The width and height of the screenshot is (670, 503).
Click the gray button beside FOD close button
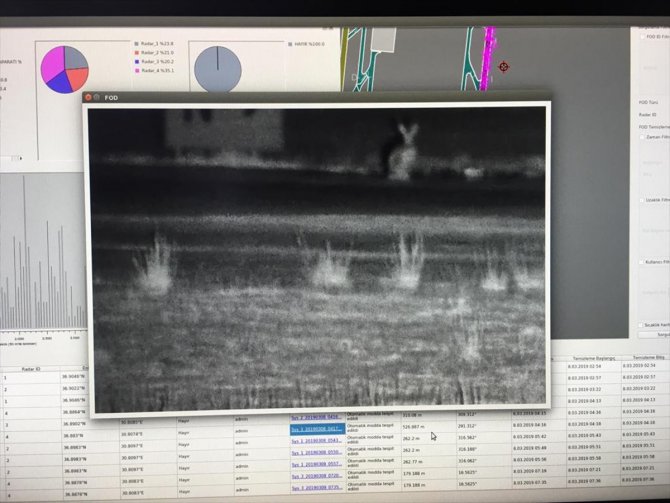[x=97, y=97]
